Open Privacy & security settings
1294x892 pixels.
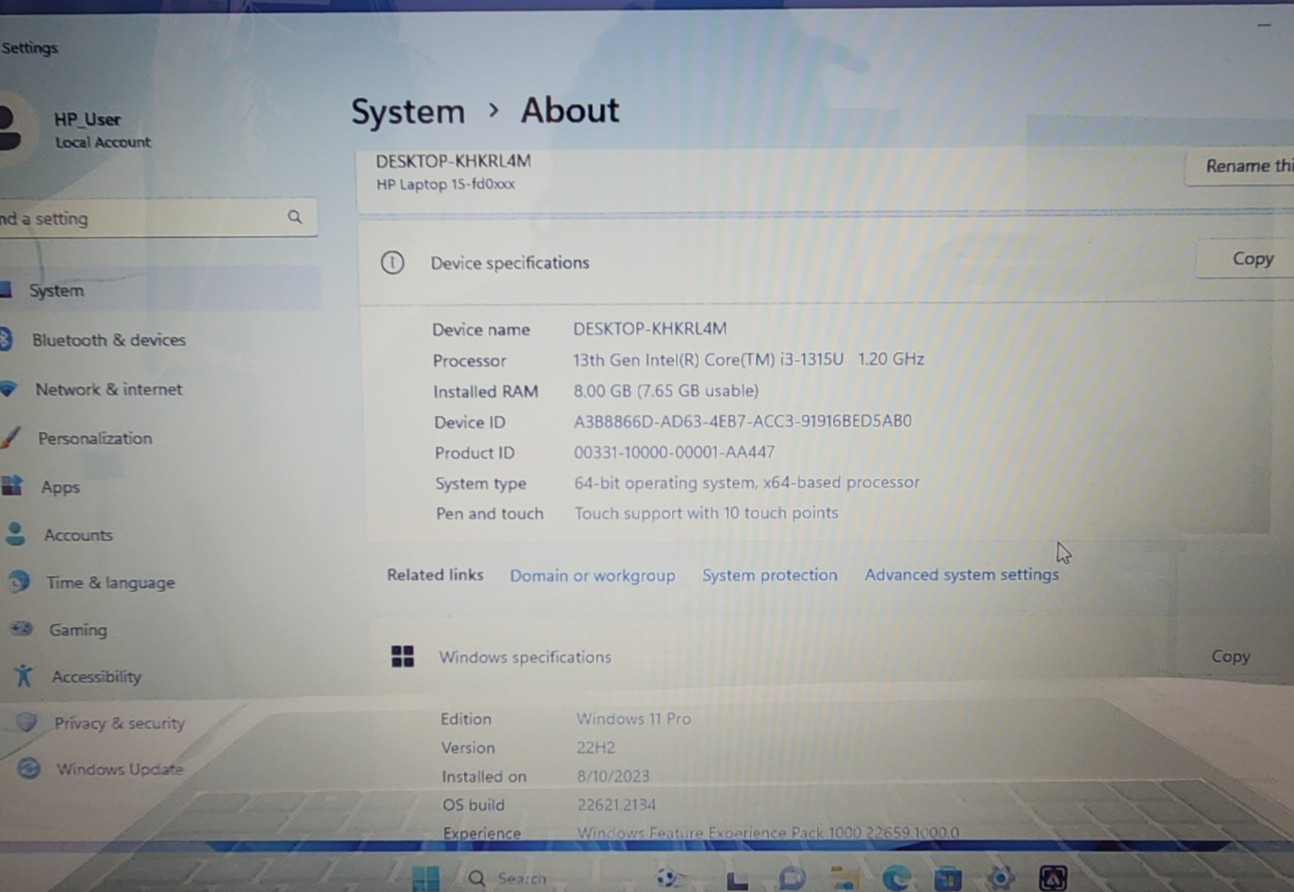point(119,723)
